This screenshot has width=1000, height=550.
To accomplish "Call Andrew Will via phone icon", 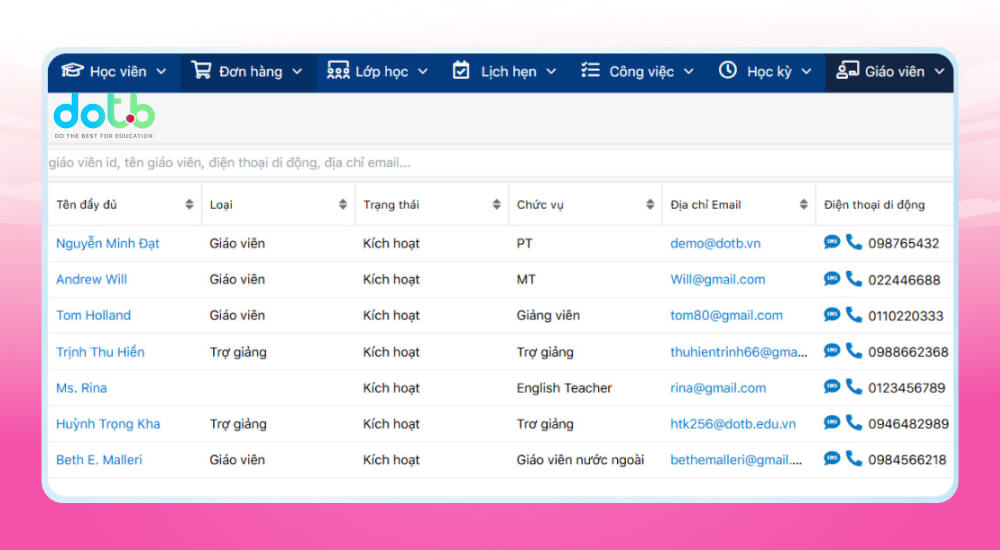I will click(x=853, y=278).
